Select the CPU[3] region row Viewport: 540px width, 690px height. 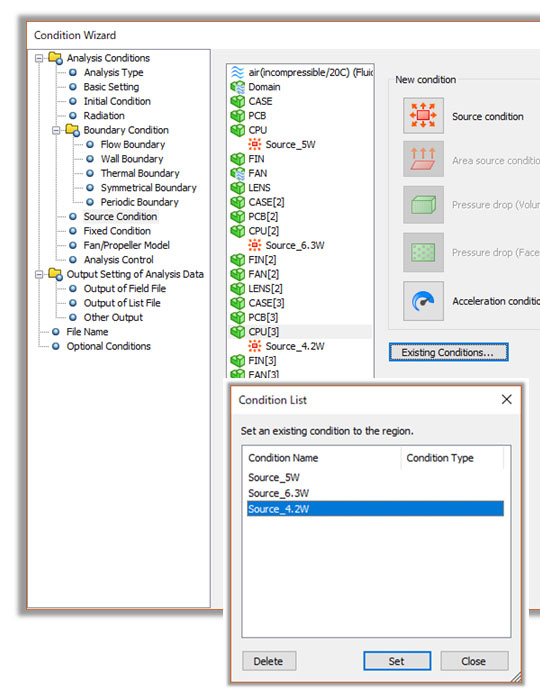point(301,332)
